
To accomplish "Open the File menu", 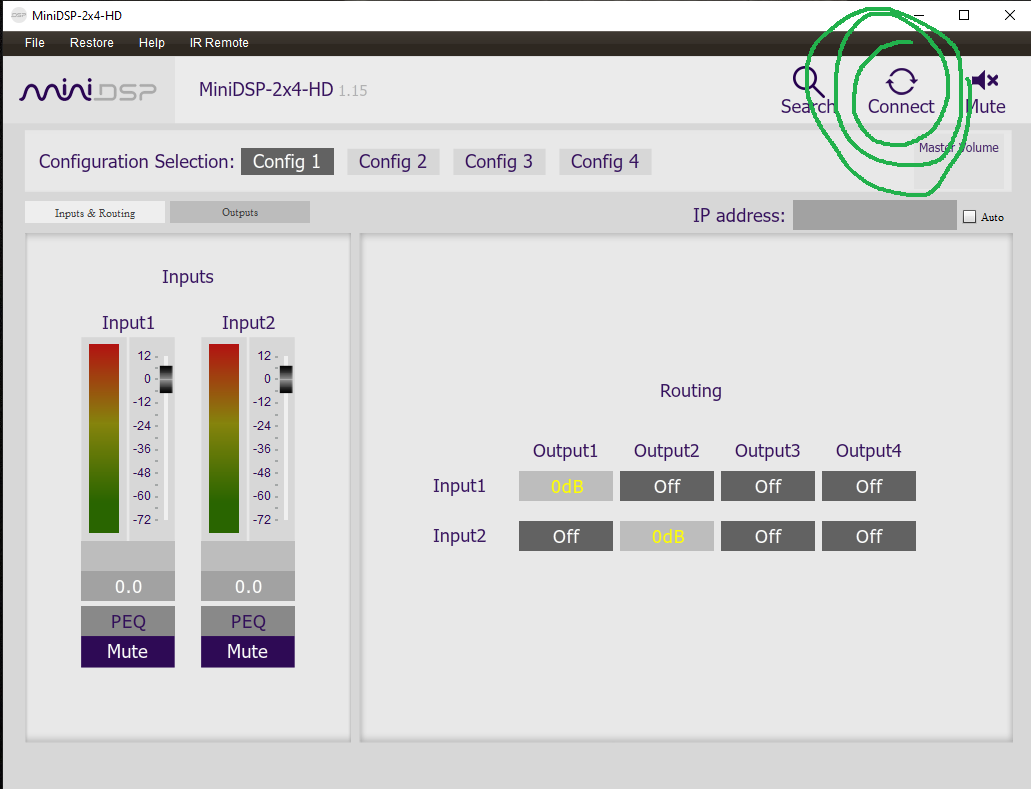I will point(35,43).
